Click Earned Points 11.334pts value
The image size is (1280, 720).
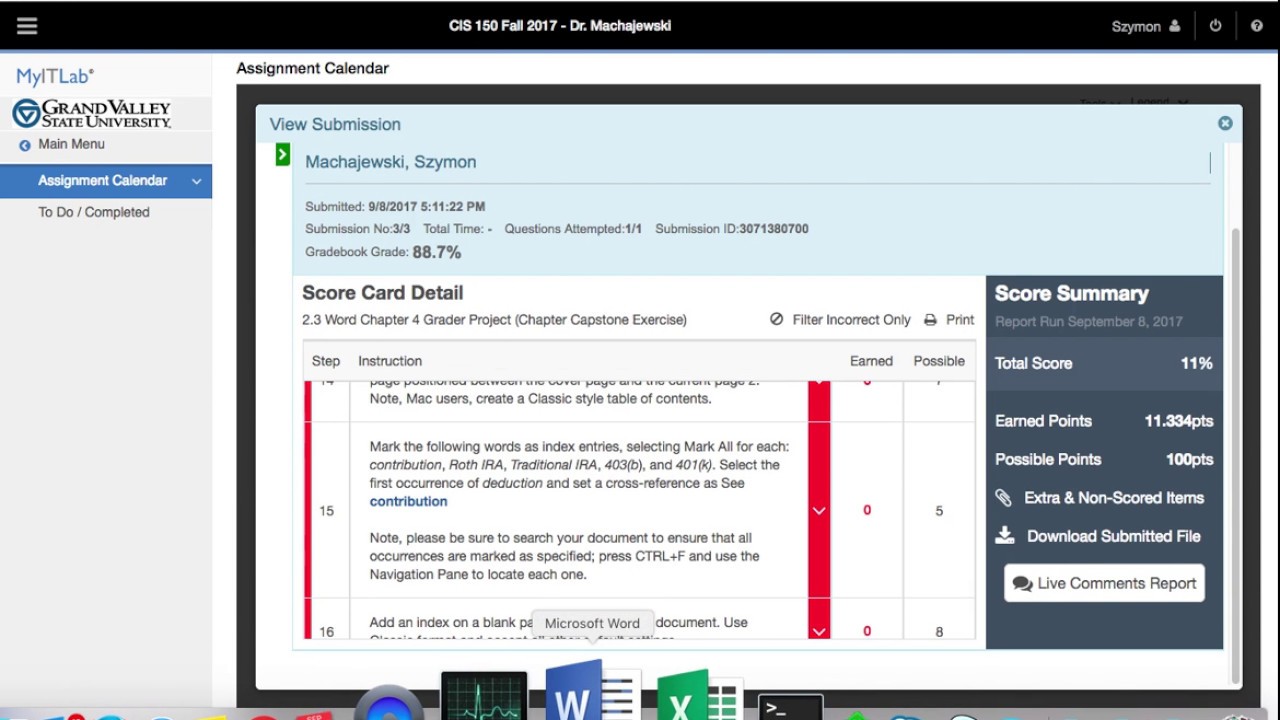tap(1179, 421)
